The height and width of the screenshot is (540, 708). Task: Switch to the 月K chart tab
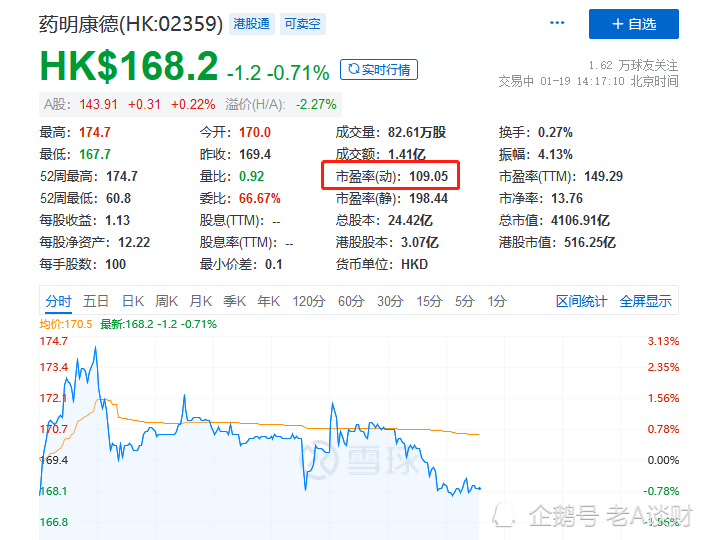click(200, 301)
